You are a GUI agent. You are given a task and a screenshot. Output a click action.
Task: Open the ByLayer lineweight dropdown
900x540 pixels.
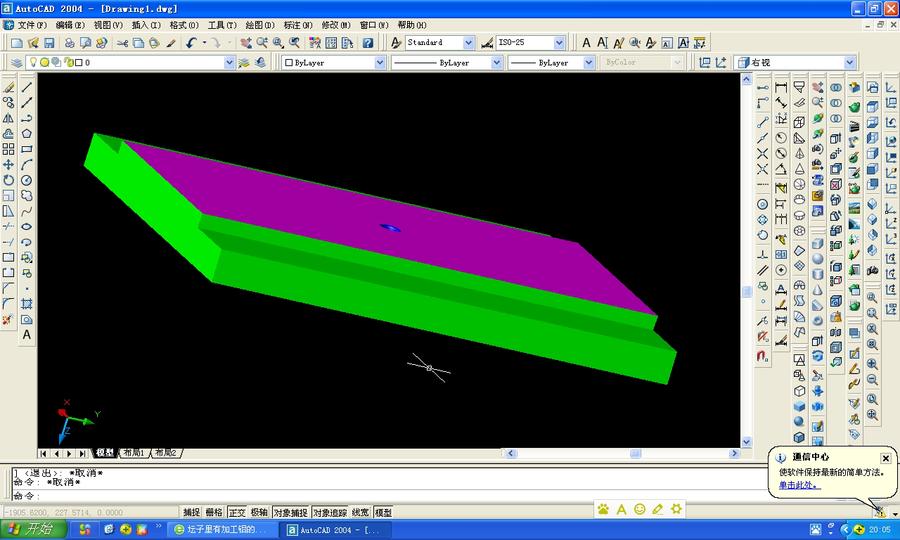click(588, 63)
